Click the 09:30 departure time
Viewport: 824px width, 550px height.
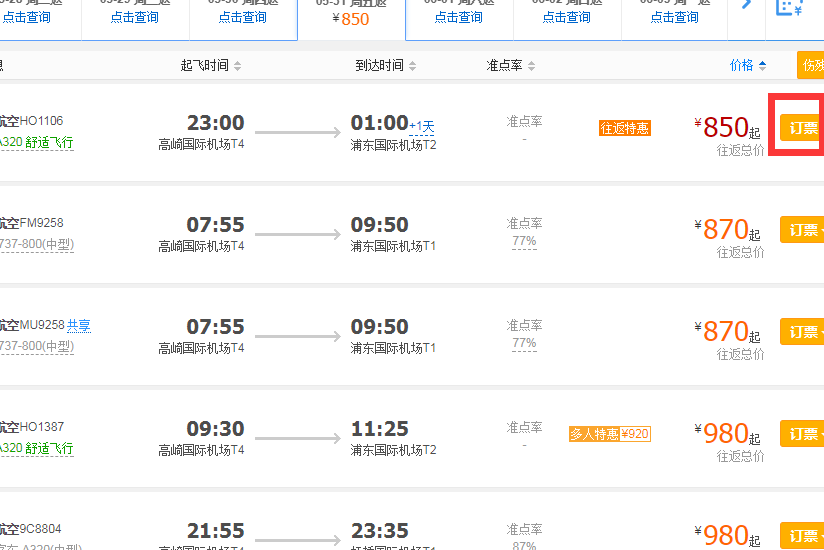215,429
